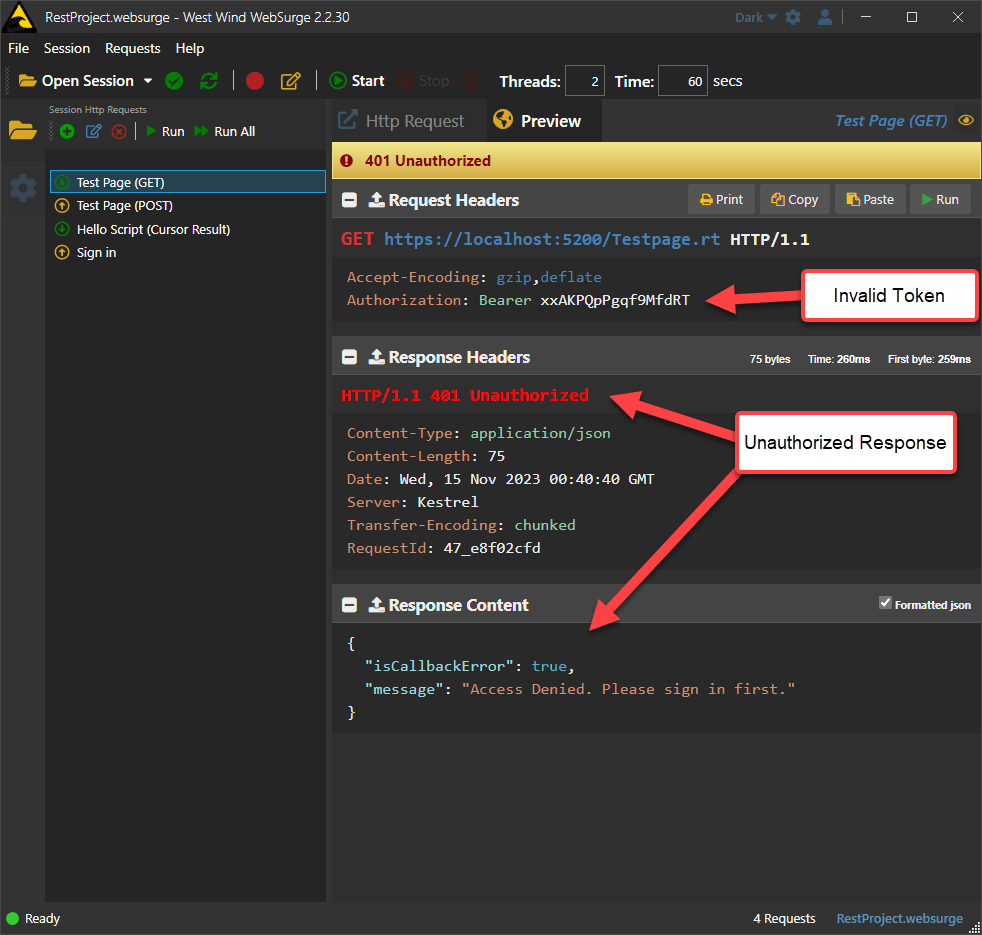Click the 'Time: 260ms' response stat

click(x=839, y=359)
